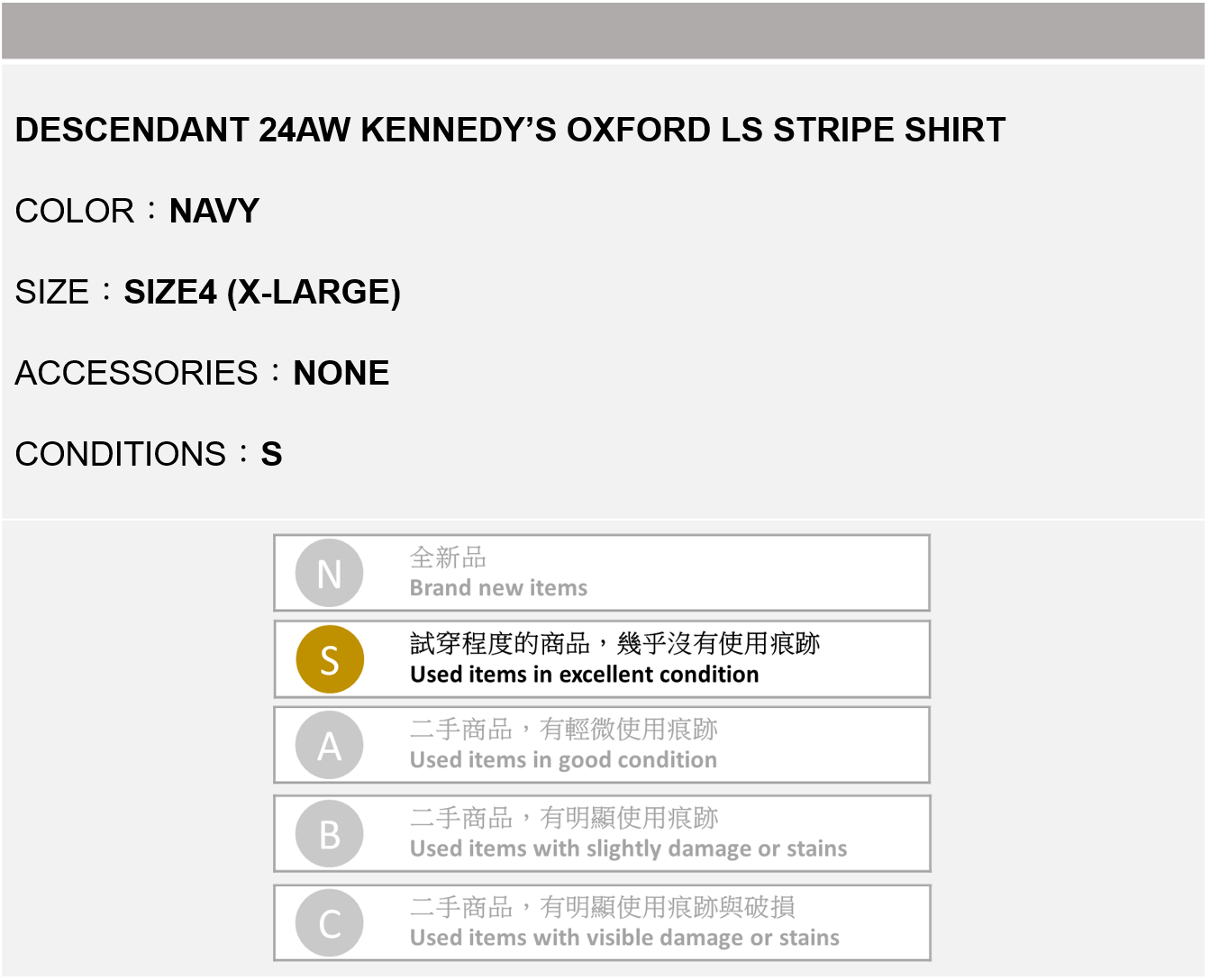Select "Used items in excellent condition" text
1210x980 pixels.
tap(584, 675)
